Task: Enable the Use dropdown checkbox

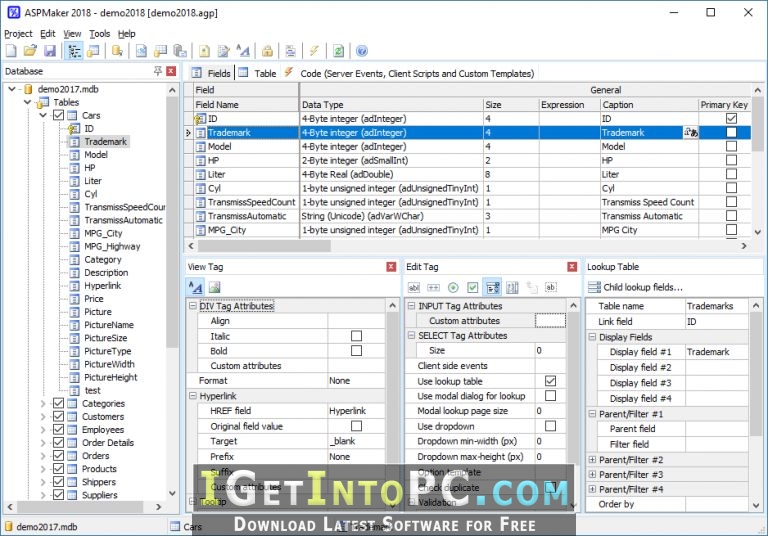Action: coord(551,426)
